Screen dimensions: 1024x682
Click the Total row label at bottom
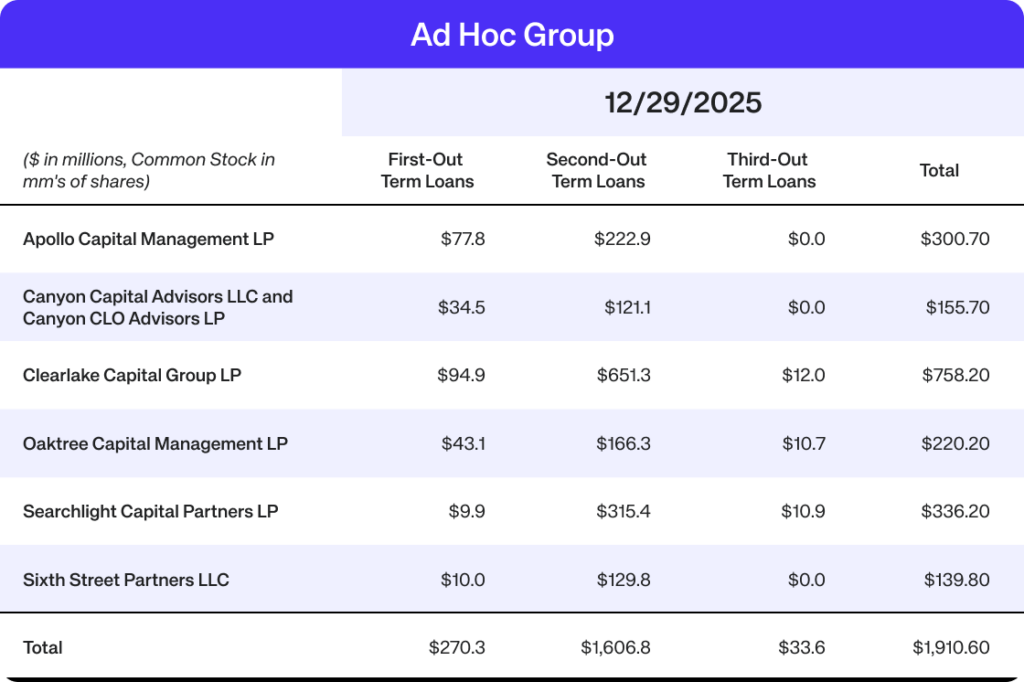(x=43, y=647)
